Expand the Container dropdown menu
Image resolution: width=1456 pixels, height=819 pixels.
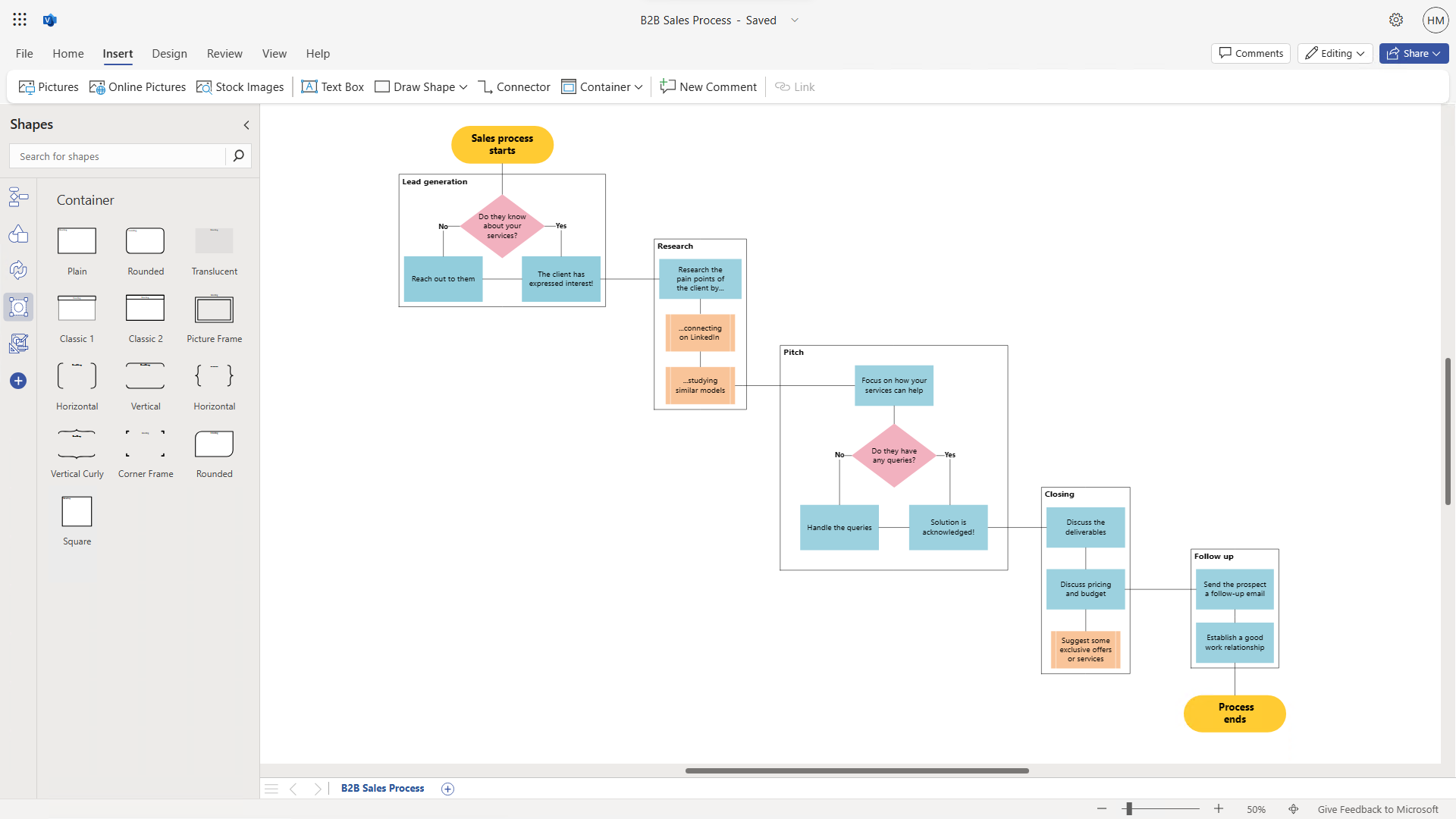638,86
